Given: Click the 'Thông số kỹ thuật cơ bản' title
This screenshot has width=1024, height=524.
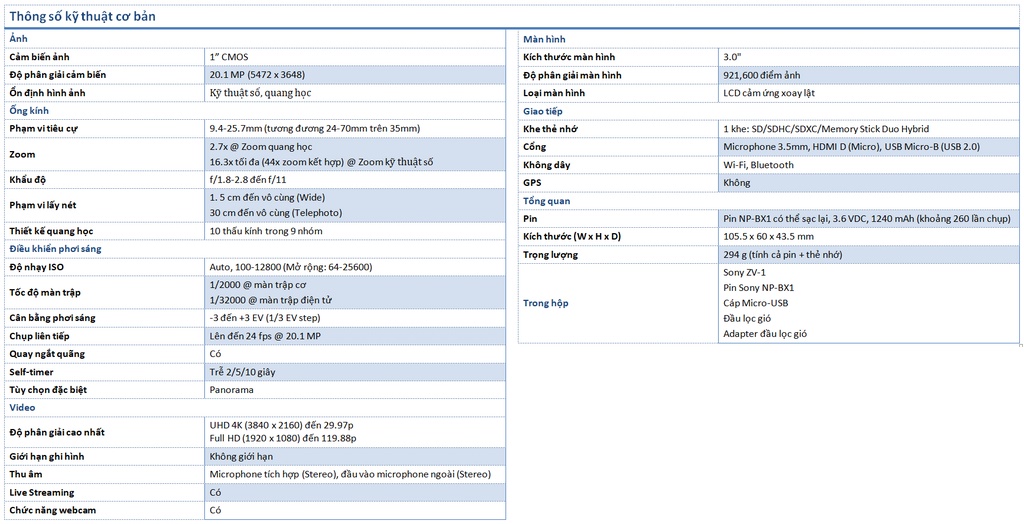Looking at the screenshot, I should coord(82,16).
